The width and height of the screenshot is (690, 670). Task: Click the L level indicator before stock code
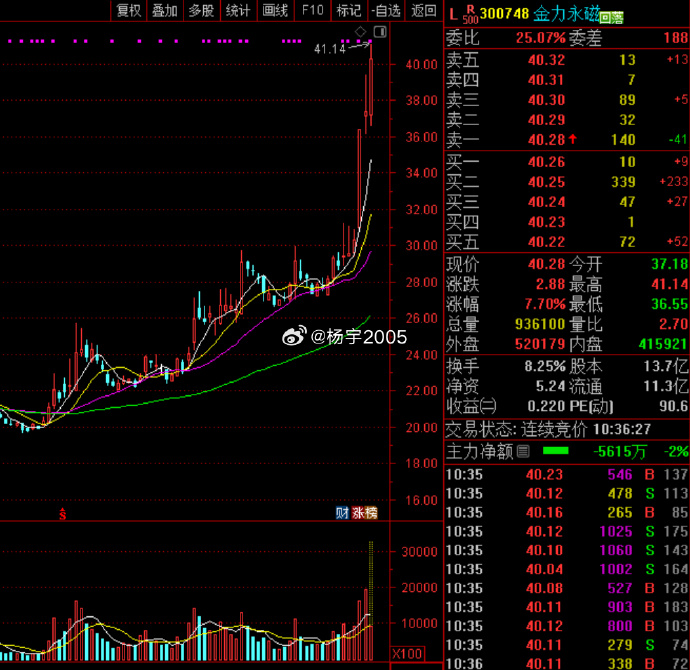tap(452, 15)
